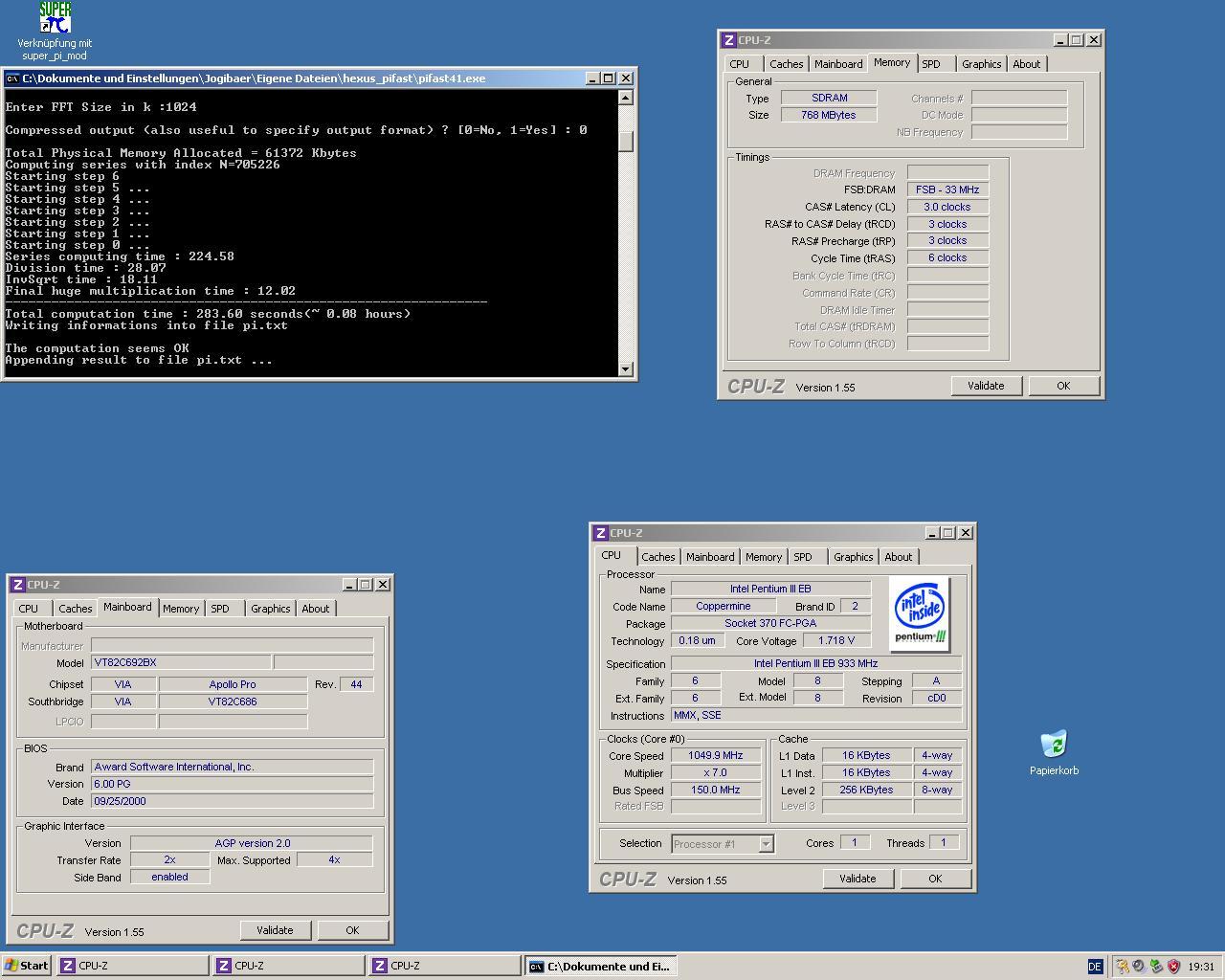
Task: Open Graphics tab in Mainboard window
Action: pyautogui.click(x=270, y=609)
